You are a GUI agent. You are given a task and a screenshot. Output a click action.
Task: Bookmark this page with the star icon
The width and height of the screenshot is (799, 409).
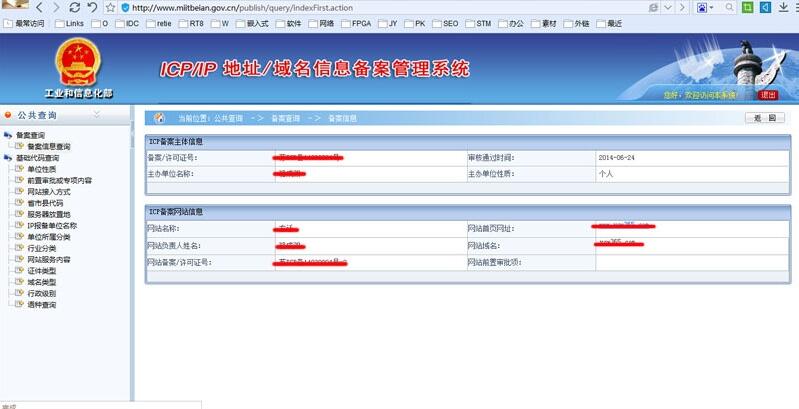pos(111,8)
